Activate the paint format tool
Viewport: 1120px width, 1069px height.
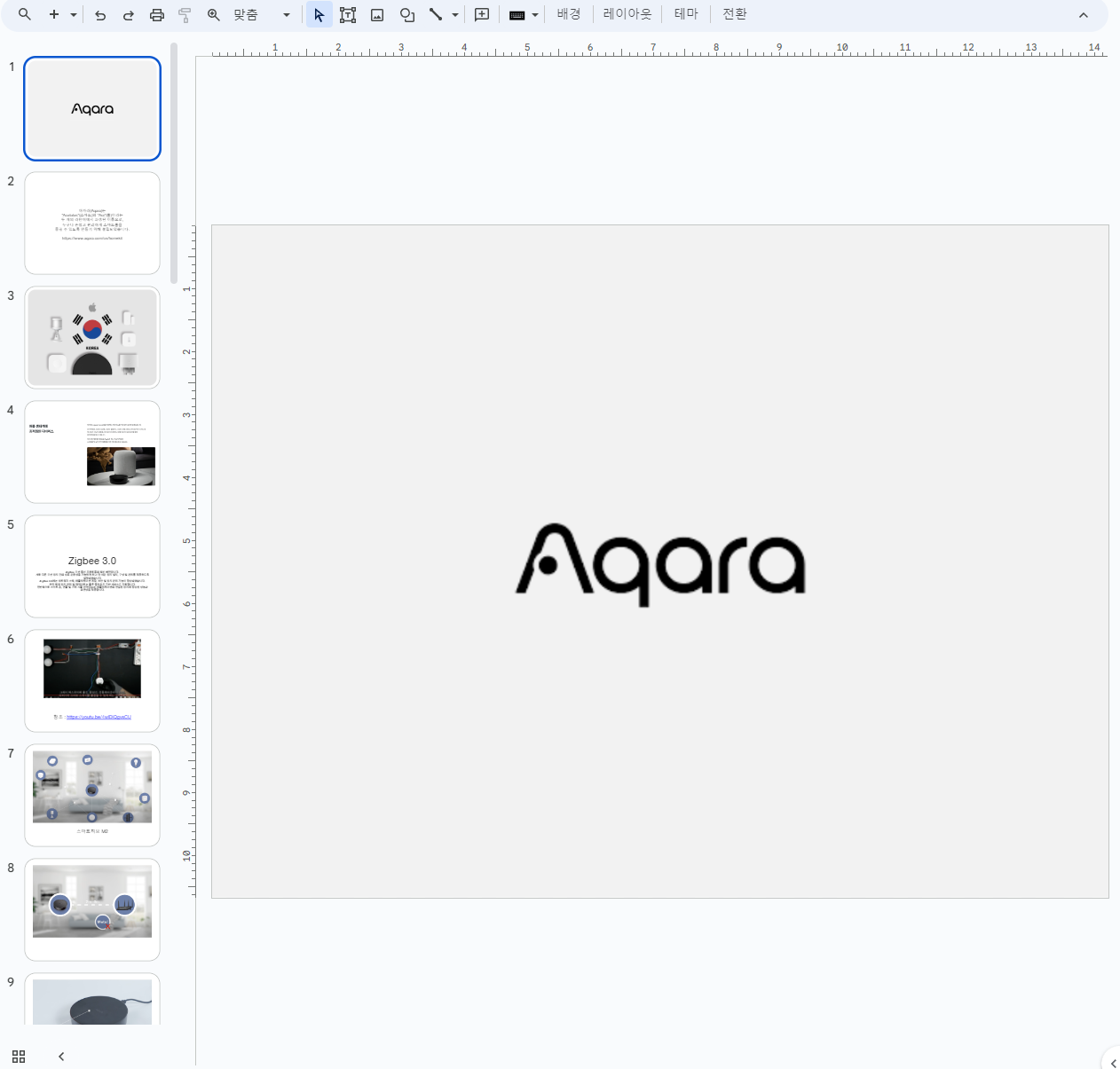[185, 15]
